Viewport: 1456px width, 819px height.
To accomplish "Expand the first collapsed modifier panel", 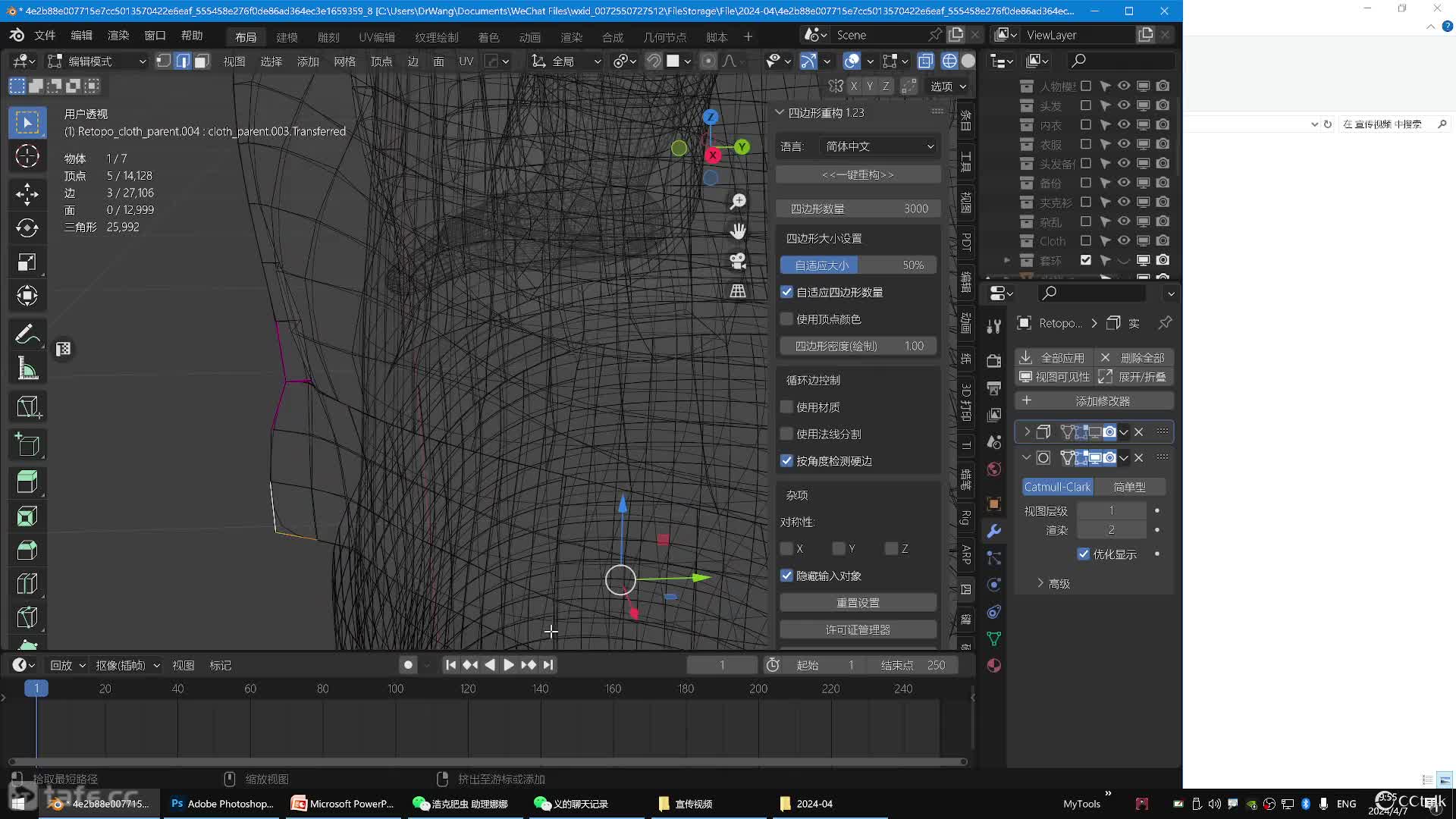I will pos(1027,431).
